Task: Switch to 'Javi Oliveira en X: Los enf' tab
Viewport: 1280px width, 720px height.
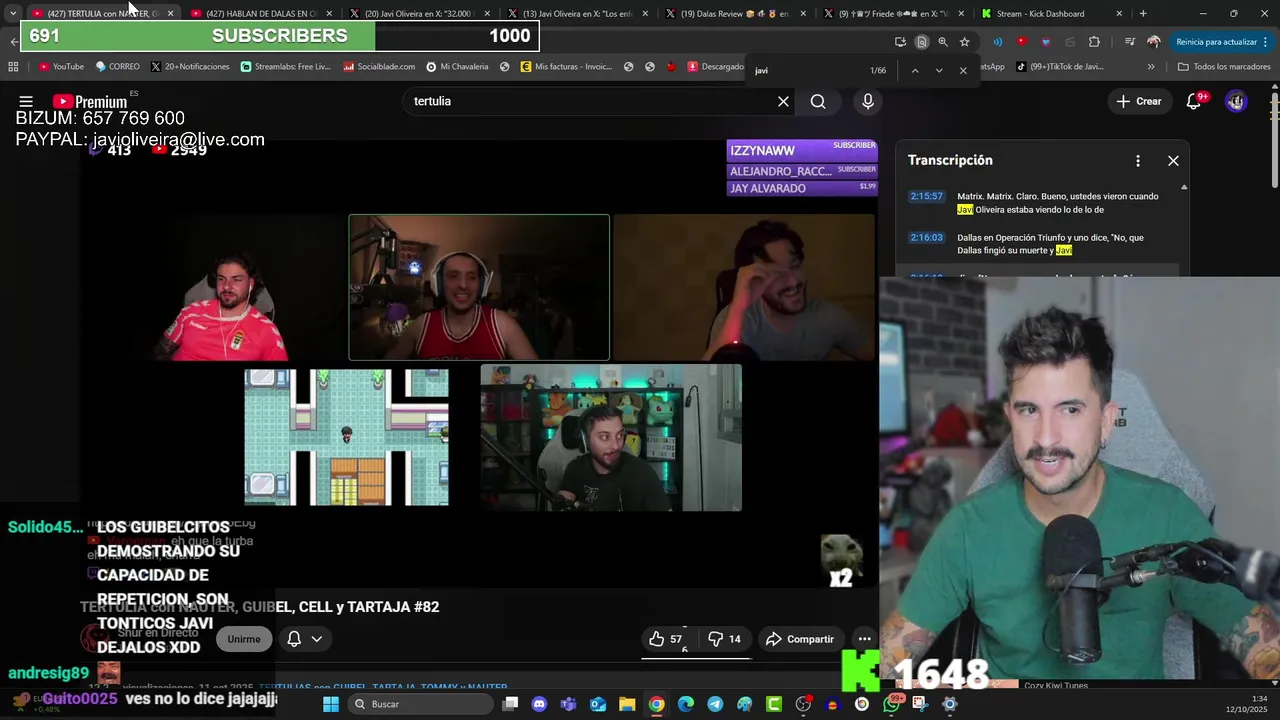Action: click(x=578, y=14)
